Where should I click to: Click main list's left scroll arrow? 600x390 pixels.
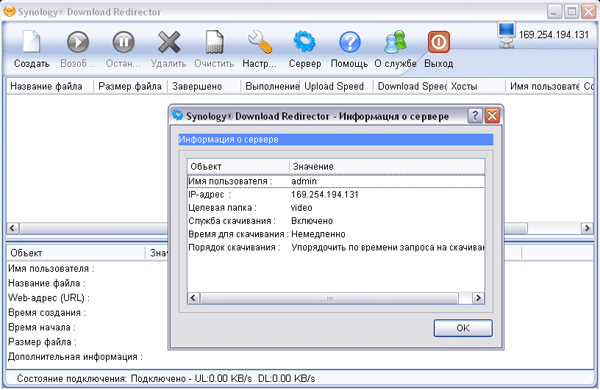click(12, 228)
